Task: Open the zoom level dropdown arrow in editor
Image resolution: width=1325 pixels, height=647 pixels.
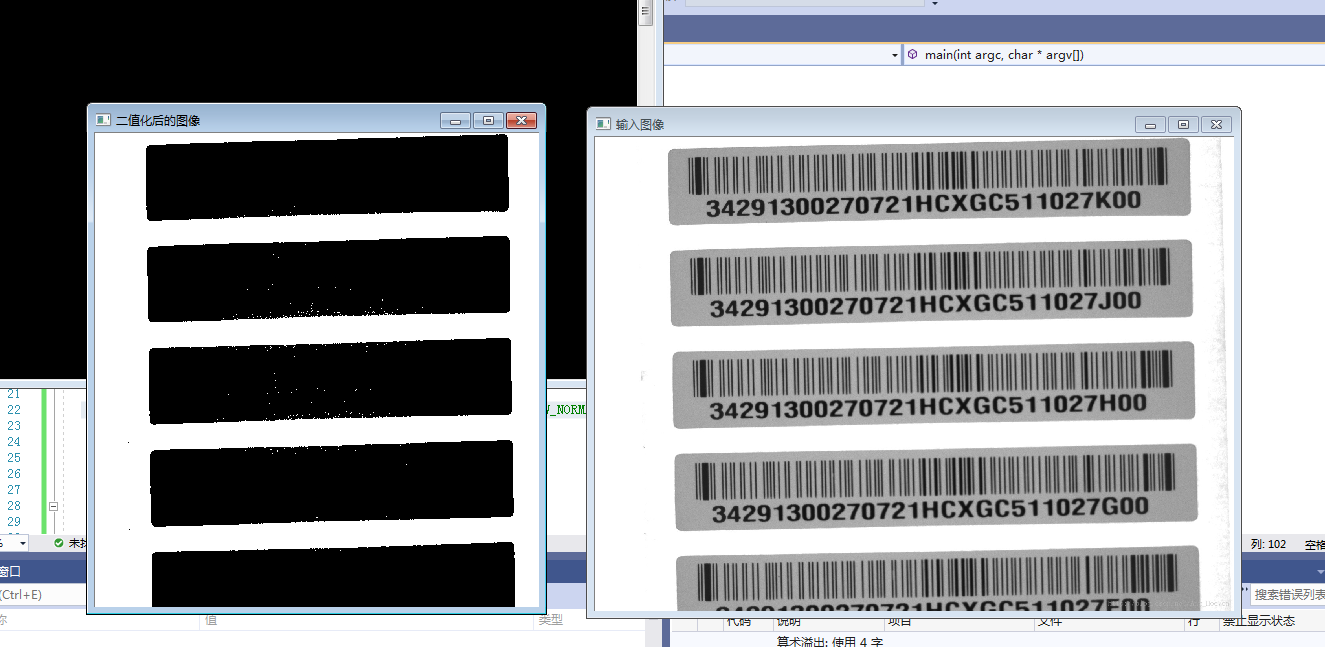Action: 22,543
